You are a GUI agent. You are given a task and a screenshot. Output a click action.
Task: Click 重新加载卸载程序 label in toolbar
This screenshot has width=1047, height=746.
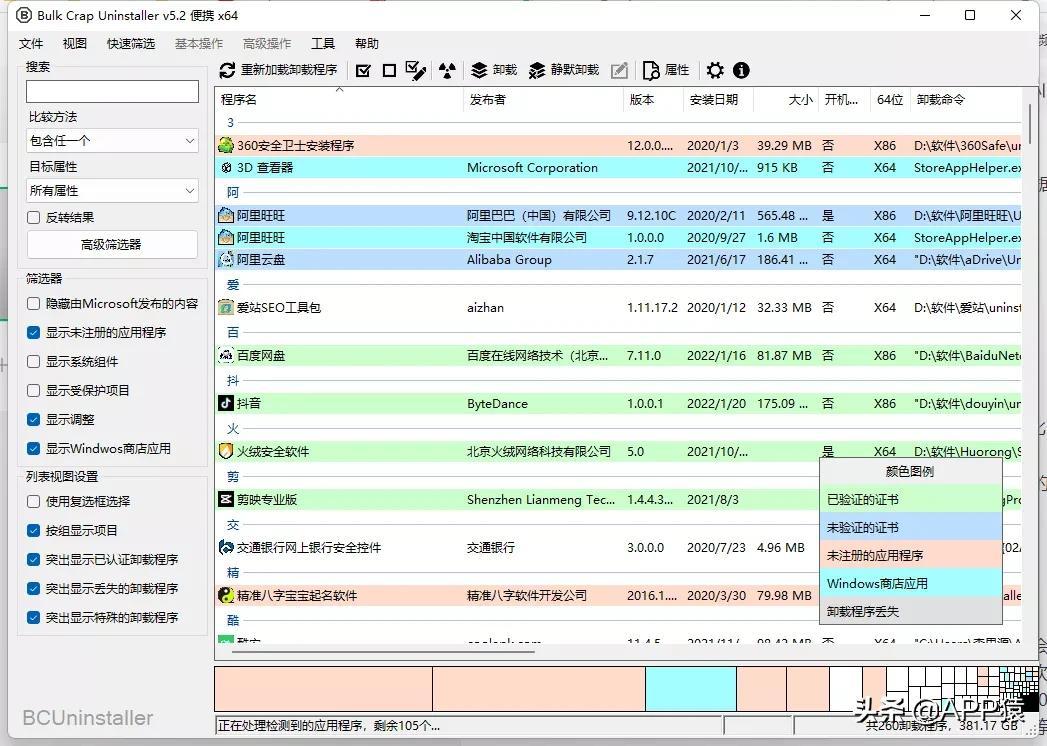(288, 70)
